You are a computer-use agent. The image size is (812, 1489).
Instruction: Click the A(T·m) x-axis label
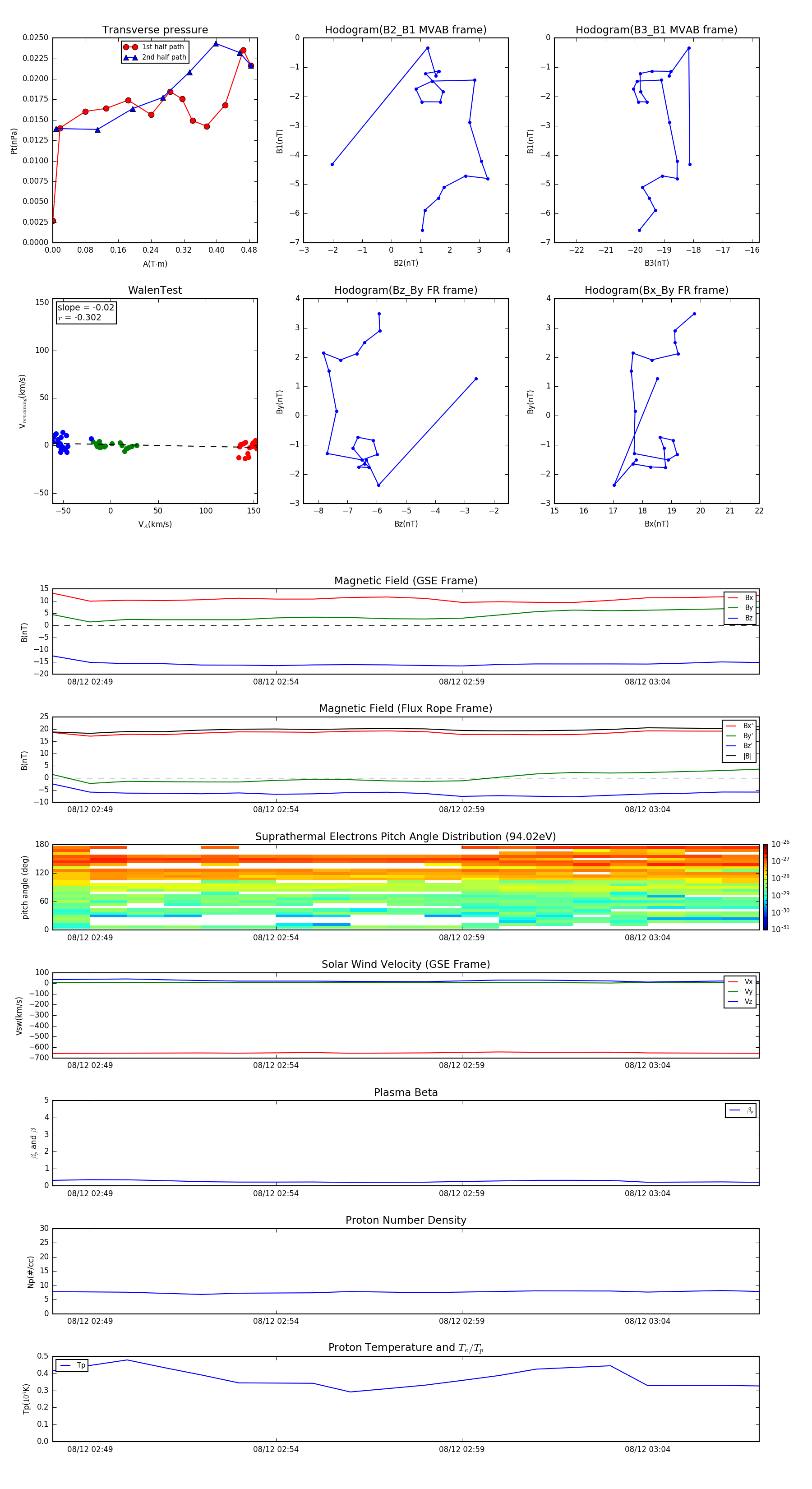[155, 264]
